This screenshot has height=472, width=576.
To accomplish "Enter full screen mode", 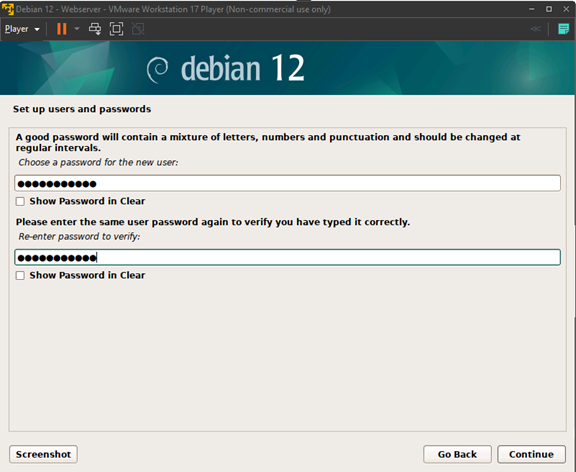I will 116,29.
